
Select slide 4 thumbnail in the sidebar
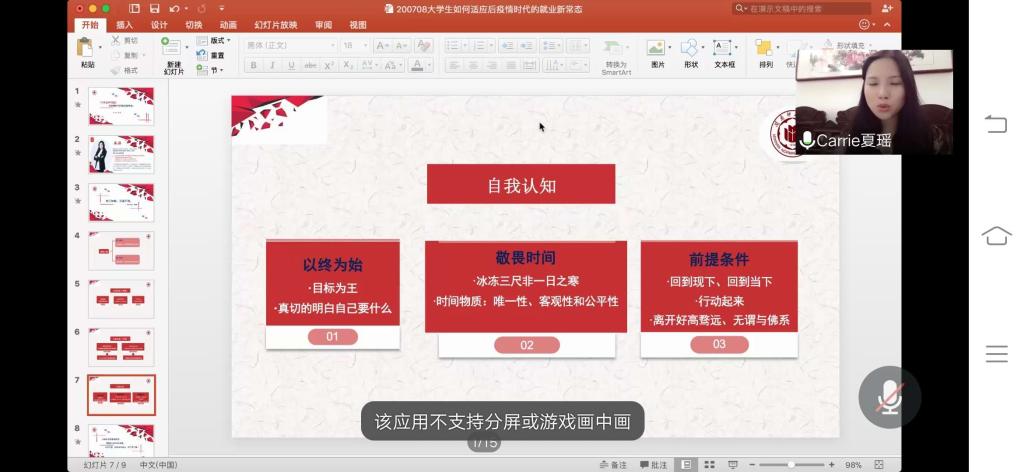tap(121, 251)
